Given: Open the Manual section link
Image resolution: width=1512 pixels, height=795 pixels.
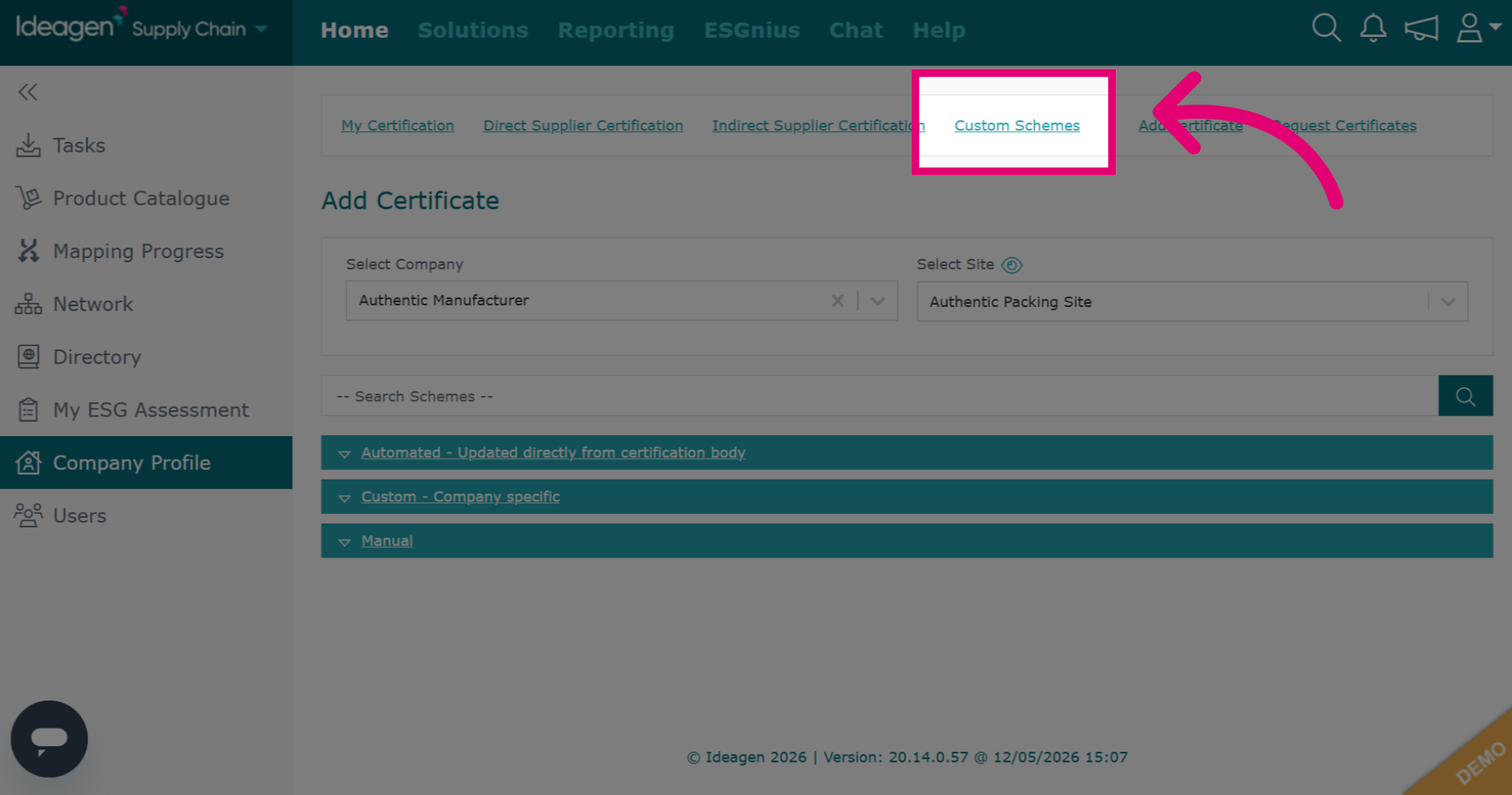Looking at the screenshot, I should tap(387, 541).
